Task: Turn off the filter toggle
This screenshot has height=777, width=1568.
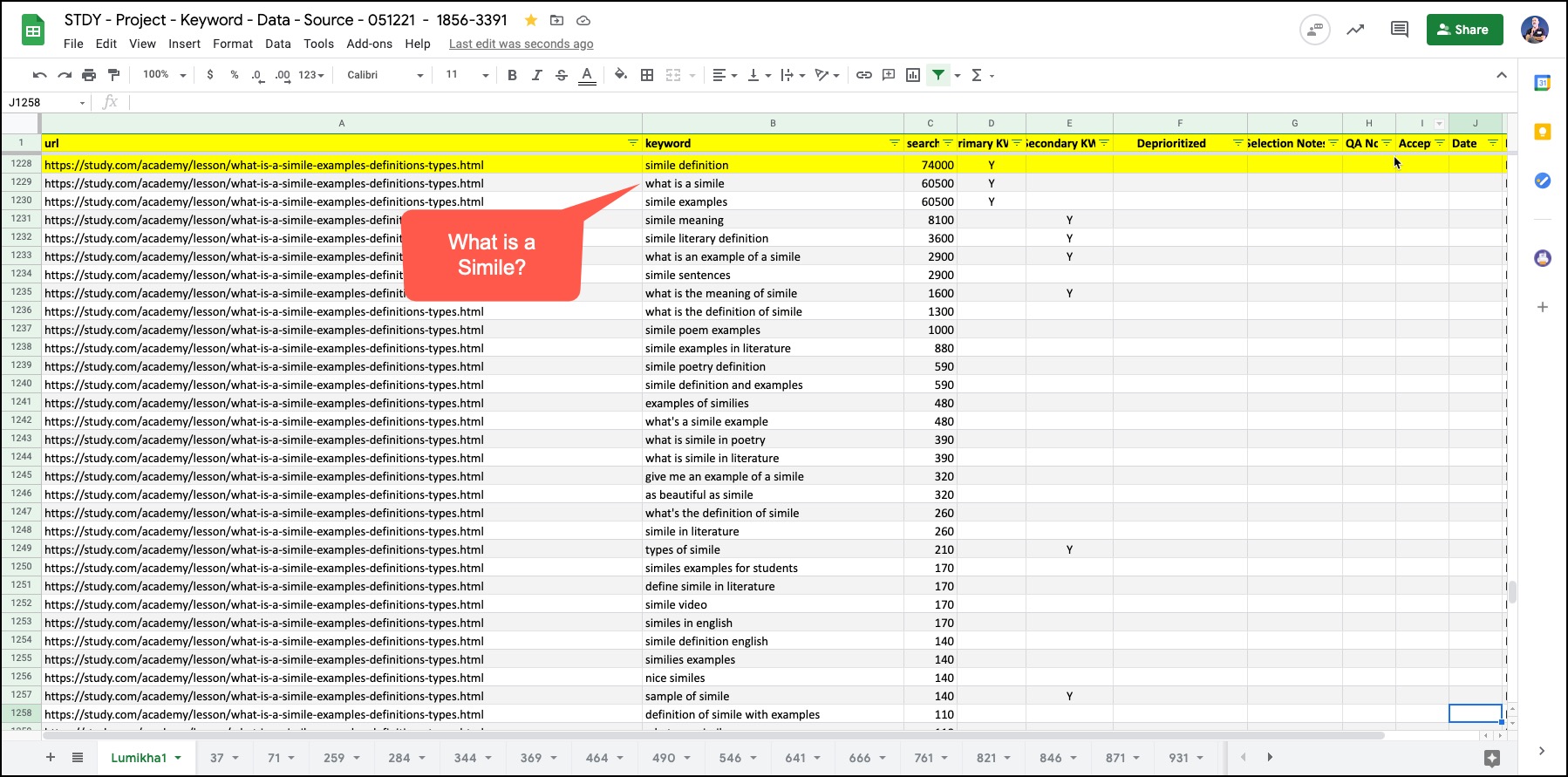Action: (x=938, y=75)
